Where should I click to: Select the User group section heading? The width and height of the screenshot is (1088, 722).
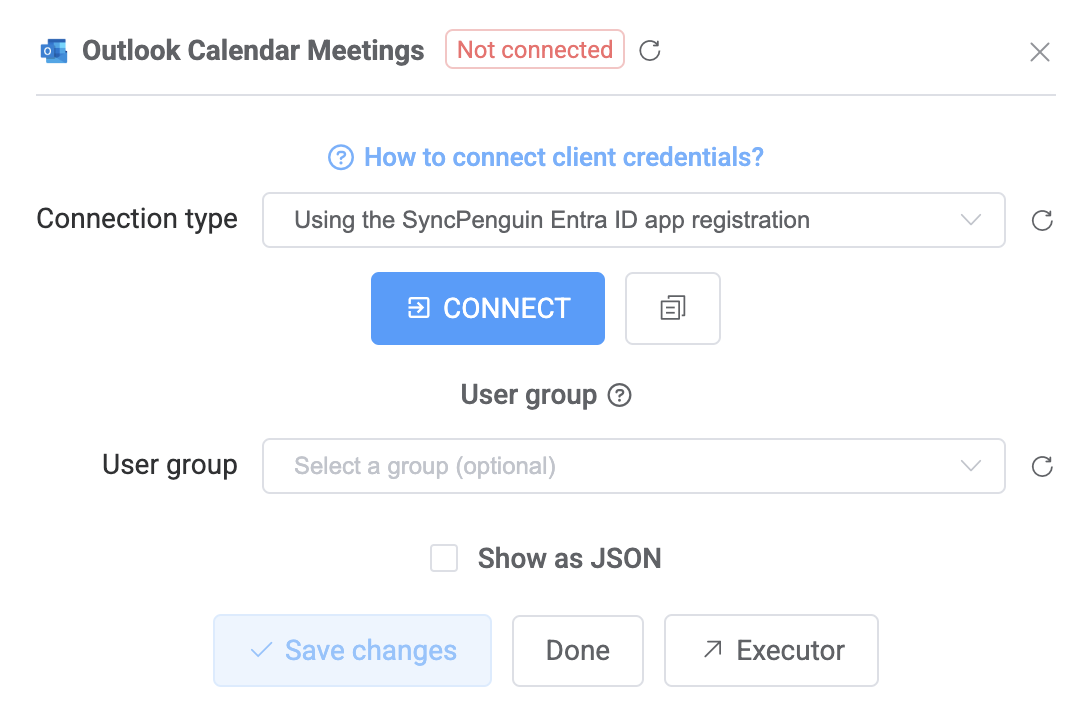tap(529, 395)
